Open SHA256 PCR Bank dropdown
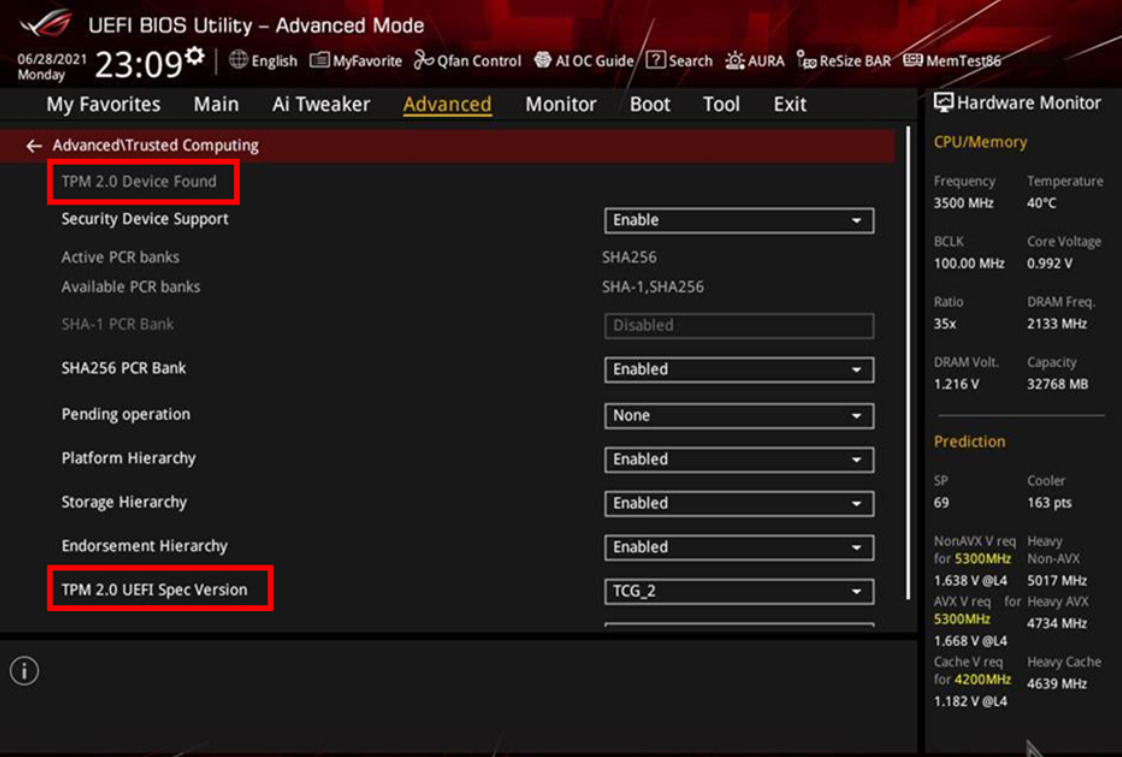 (x=739, y=370)
